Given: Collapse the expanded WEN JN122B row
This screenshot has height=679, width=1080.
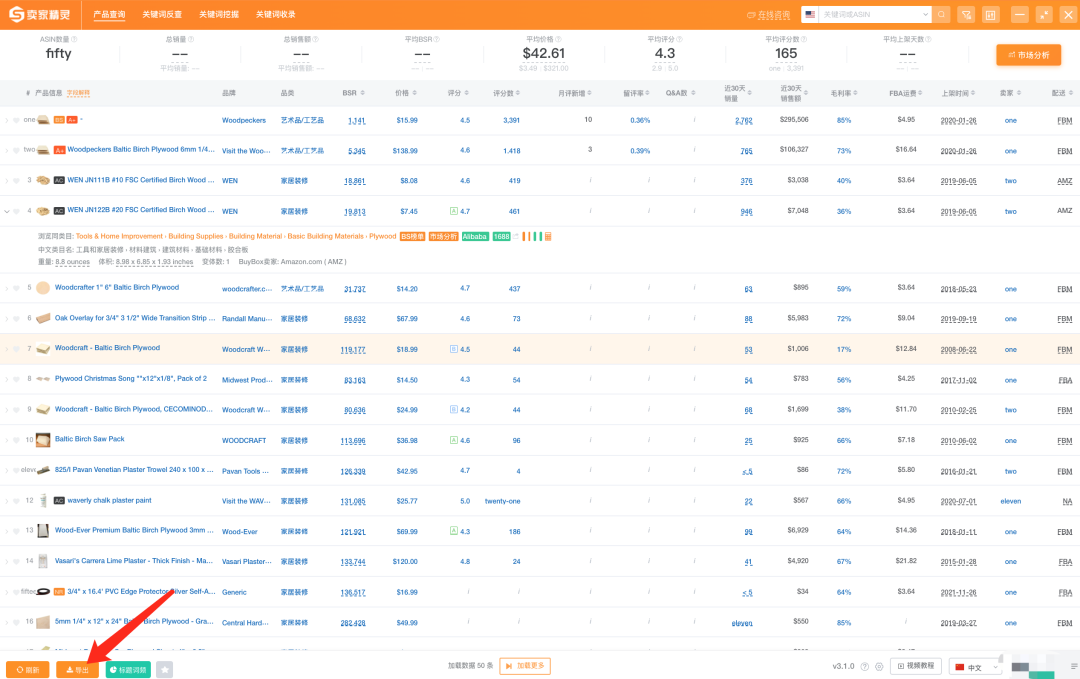Looking at the screenshot, I should click(x=7, y=211).
